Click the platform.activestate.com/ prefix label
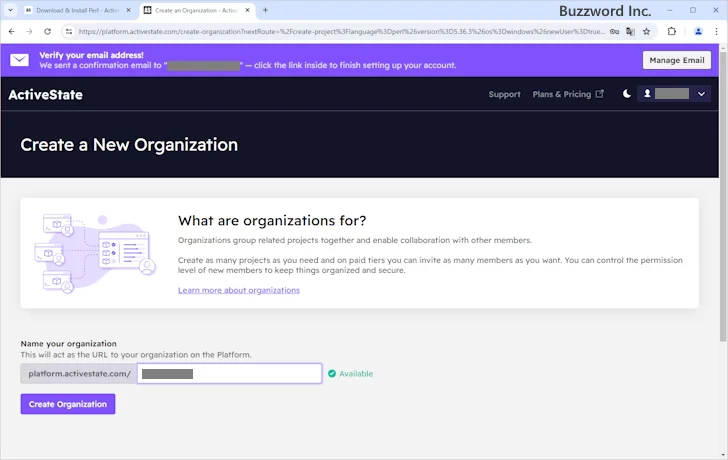The width and height of the screenshot is (728, 460). (79, 374)
